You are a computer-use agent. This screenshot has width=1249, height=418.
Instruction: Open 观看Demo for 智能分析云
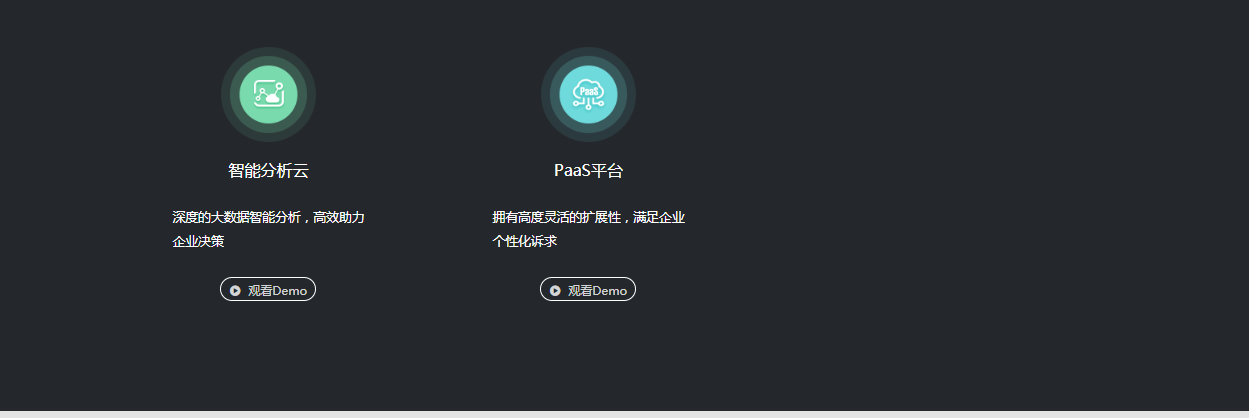[x=268, y=289]
